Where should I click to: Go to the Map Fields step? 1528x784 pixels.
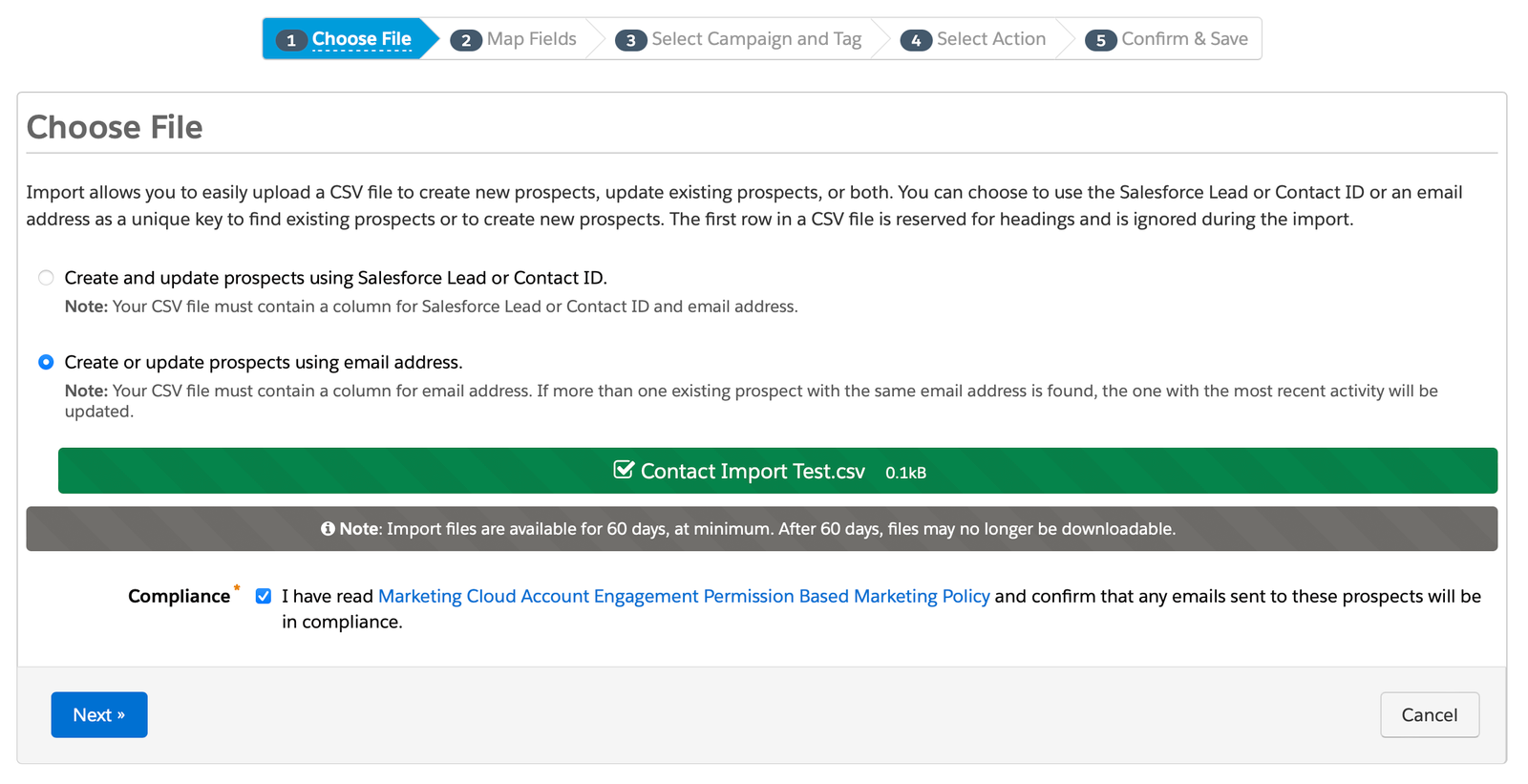pyautogui.click(x=531, y=39)
